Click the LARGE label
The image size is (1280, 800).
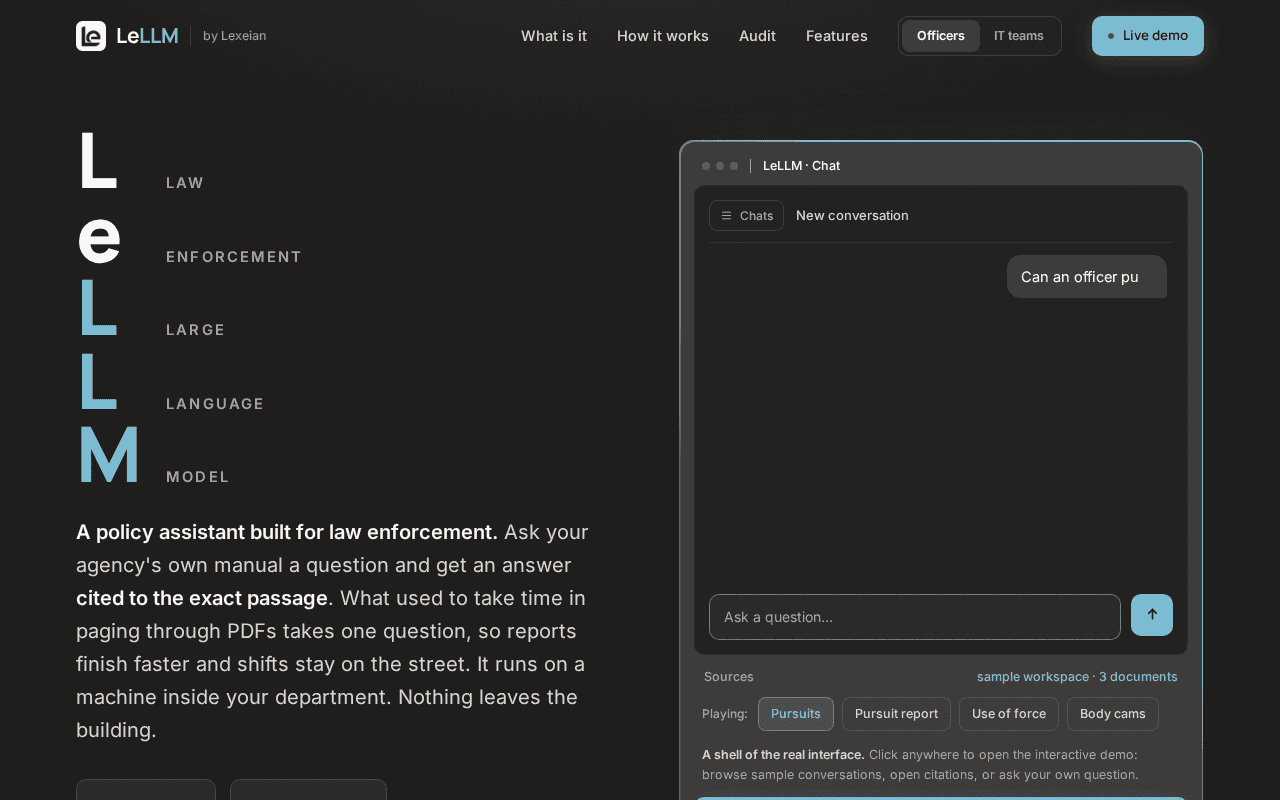(196, 330)
